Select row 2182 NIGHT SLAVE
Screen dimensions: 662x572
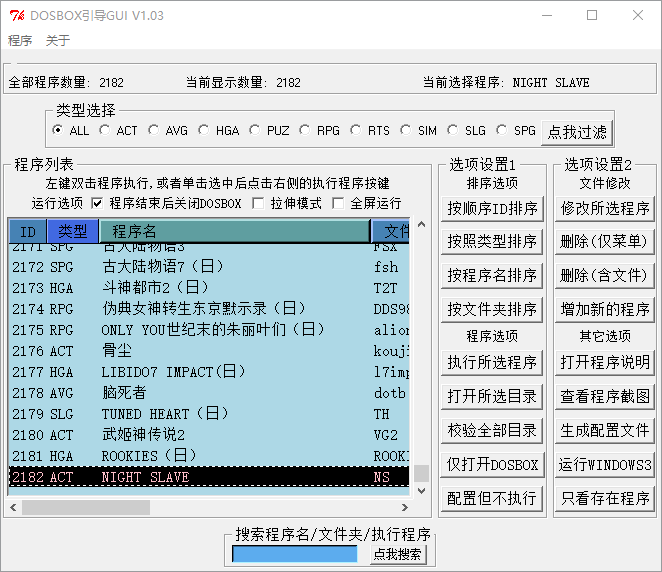coord(209,477)
